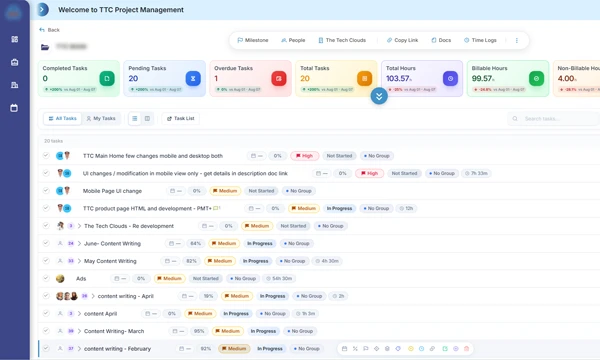Screen dimensions: 600x360
Task: Click 64% progress on June- Content Writing
Action: pos(196,243)
